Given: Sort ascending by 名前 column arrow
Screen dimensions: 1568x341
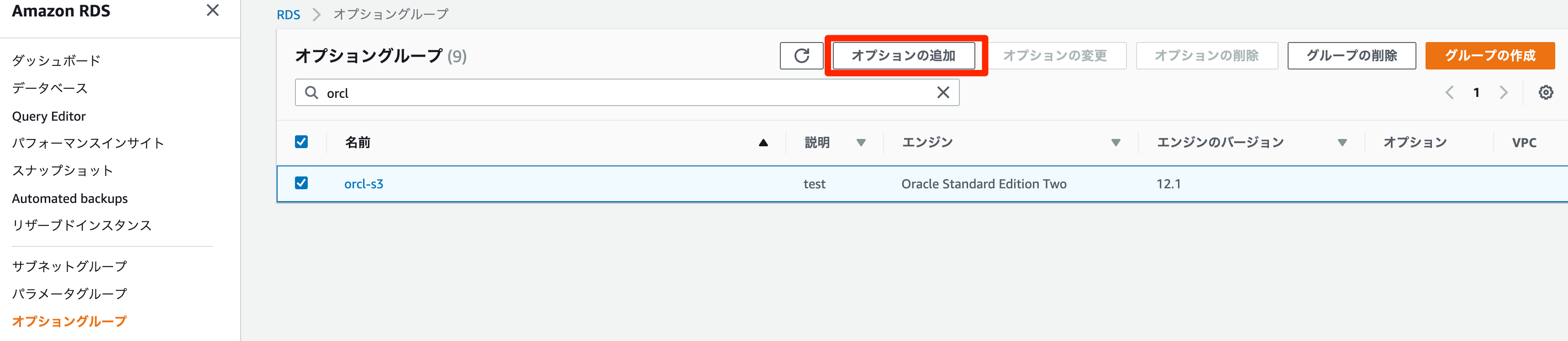Looking at the screenshot, I should pos(763,143).
